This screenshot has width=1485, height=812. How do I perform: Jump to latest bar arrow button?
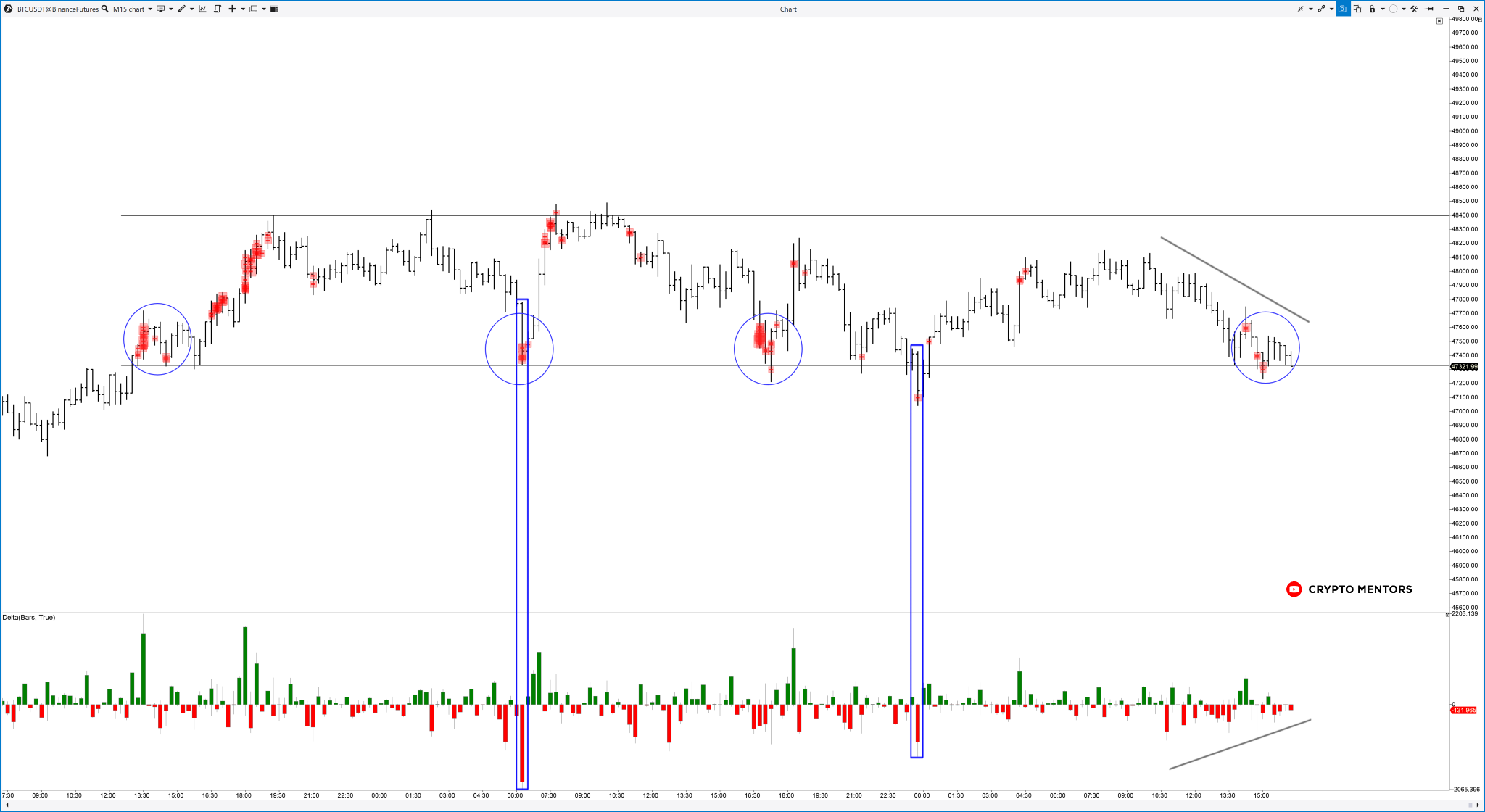1439,21
